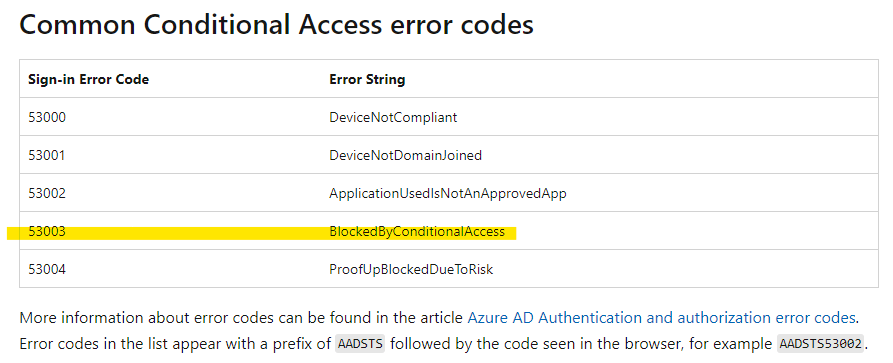893x363 pixels.
Task: Select the ProofUpBlockedDueToRisk error string
Action: tap(411, 269)
